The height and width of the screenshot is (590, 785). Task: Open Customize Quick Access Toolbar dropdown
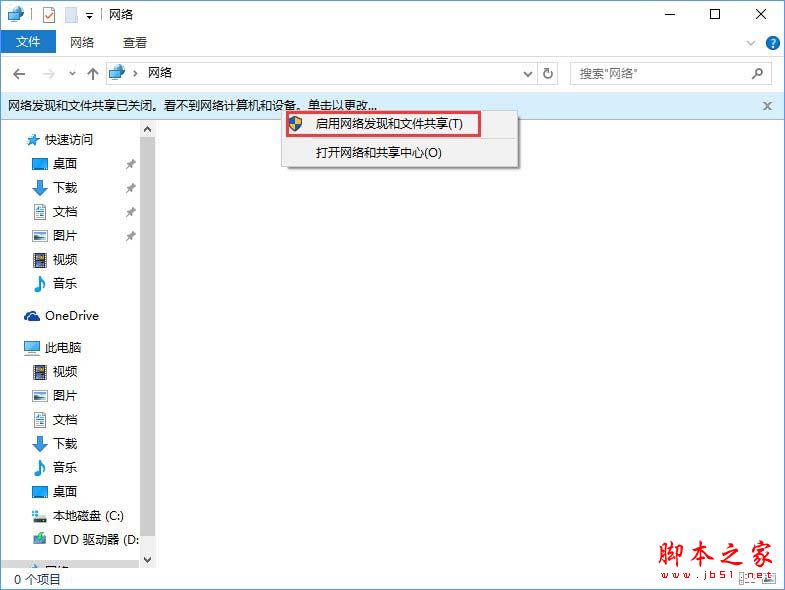coord(89,16)
